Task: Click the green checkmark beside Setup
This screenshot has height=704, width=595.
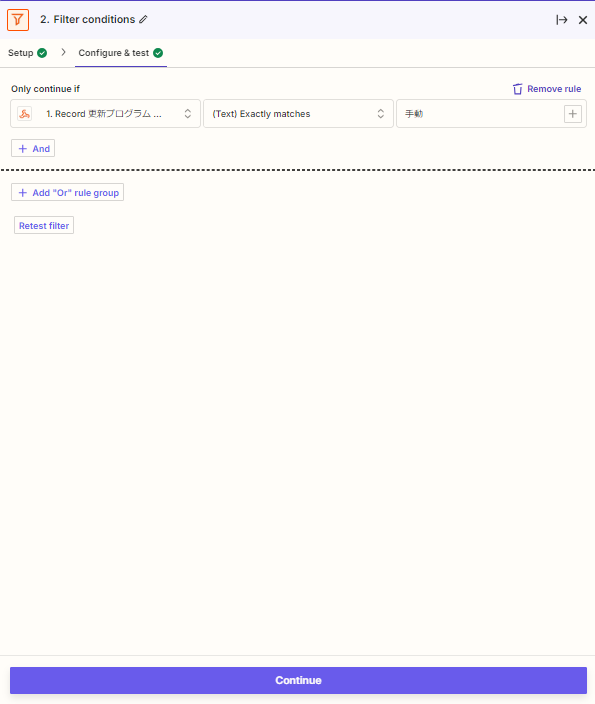Action: [42, 53]
